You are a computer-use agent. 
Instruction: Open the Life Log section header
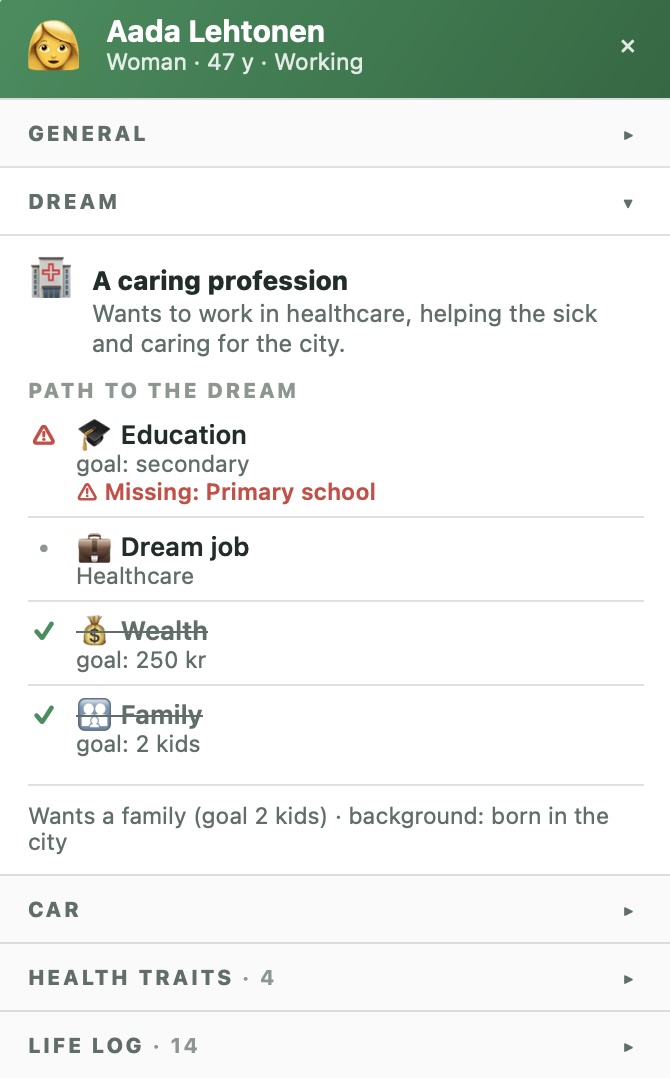click(x=335, y=1046)
